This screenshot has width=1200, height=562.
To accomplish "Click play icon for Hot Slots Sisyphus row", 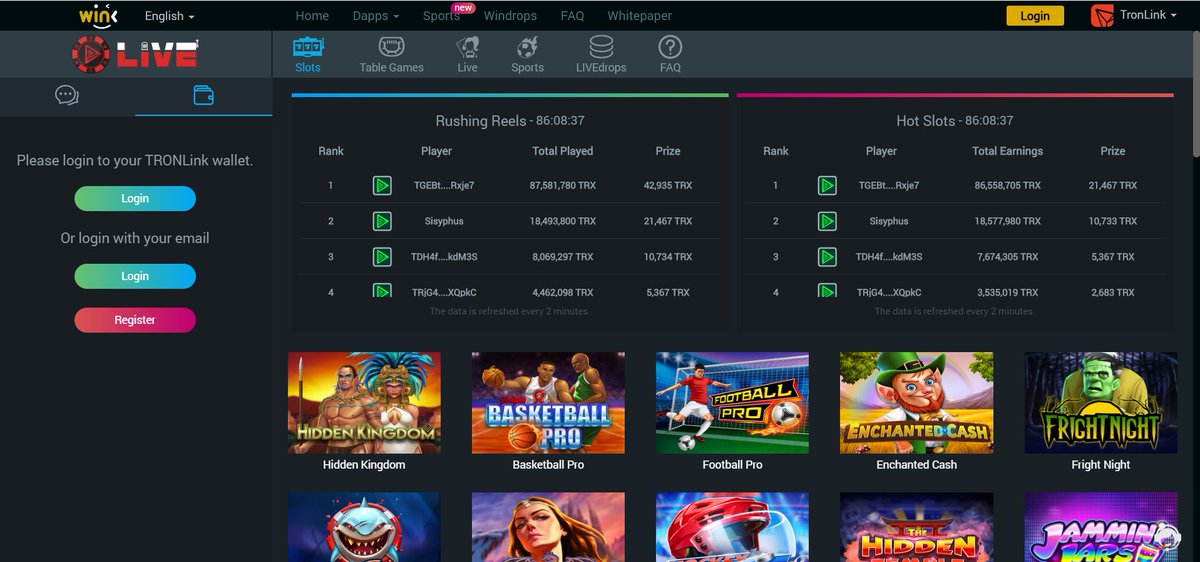I will [x=827, y=221].
